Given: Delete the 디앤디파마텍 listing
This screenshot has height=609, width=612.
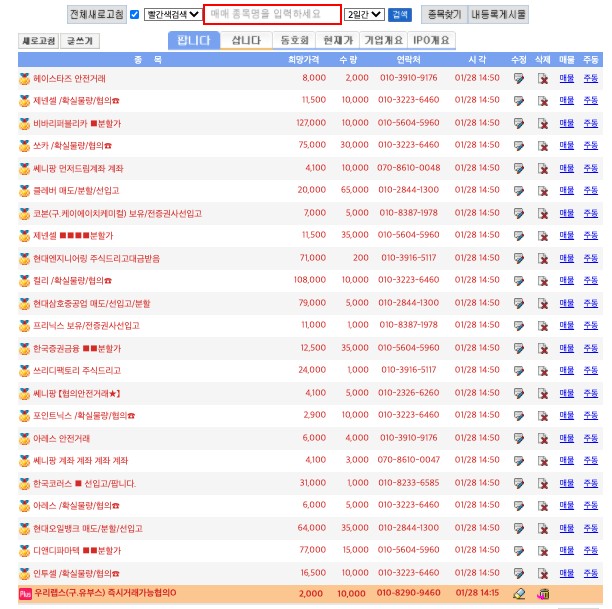Looking at the screenshot, I should [543, 551].
